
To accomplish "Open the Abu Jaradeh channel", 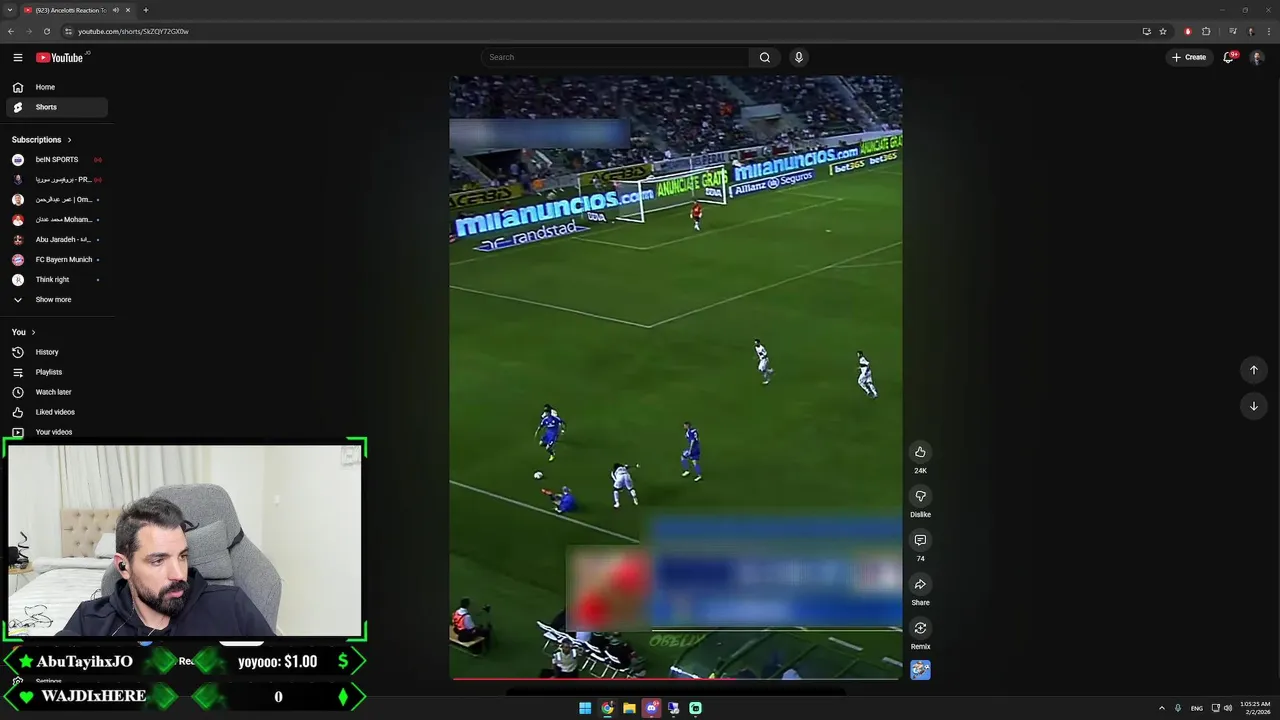I will [x=57, y=240].
